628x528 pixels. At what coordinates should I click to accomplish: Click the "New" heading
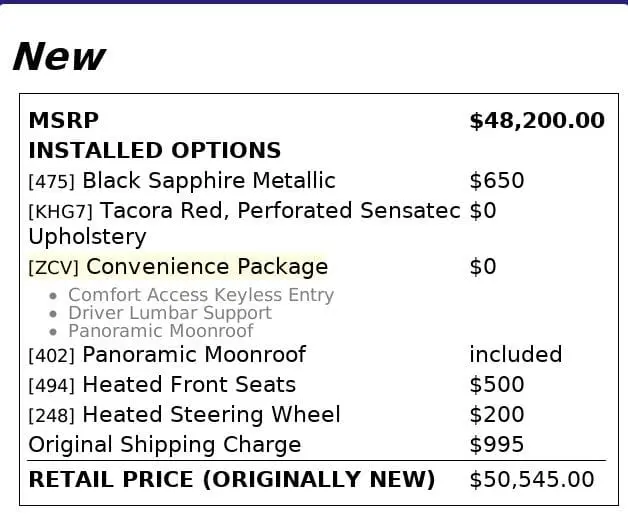point(58,56)
